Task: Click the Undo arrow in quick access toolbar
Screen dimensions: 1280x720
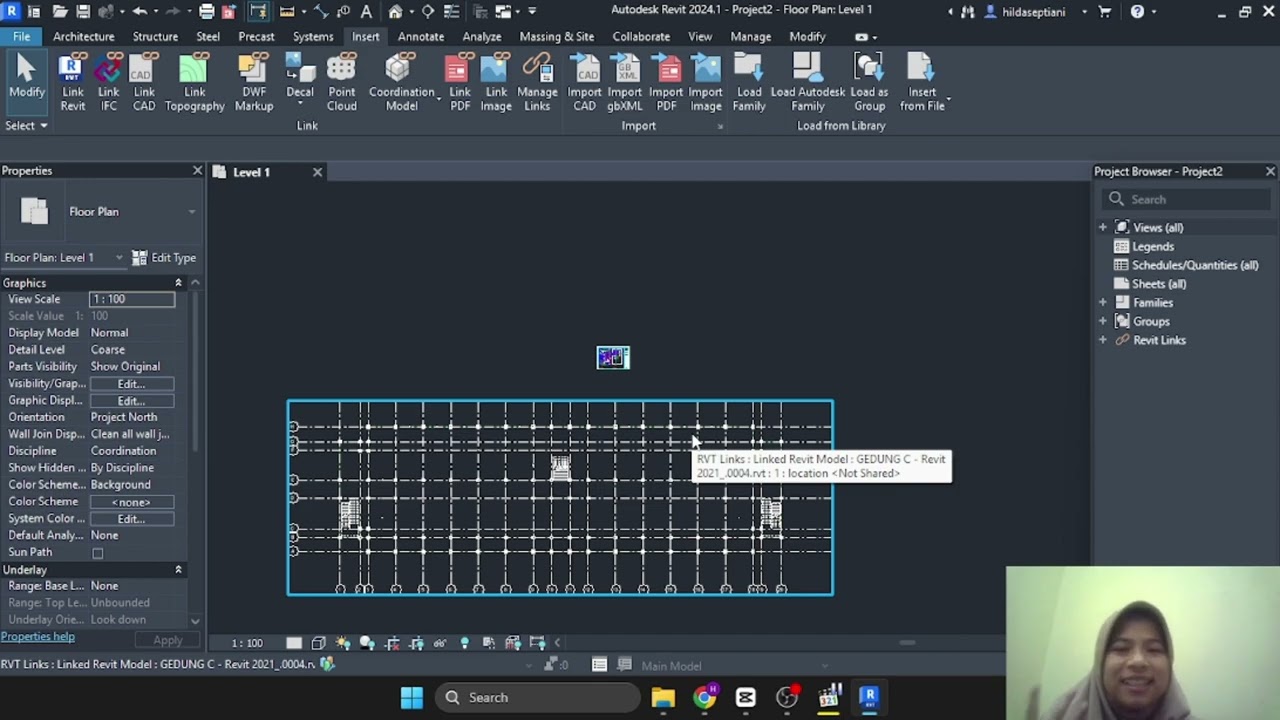Action: coord(139,12)
